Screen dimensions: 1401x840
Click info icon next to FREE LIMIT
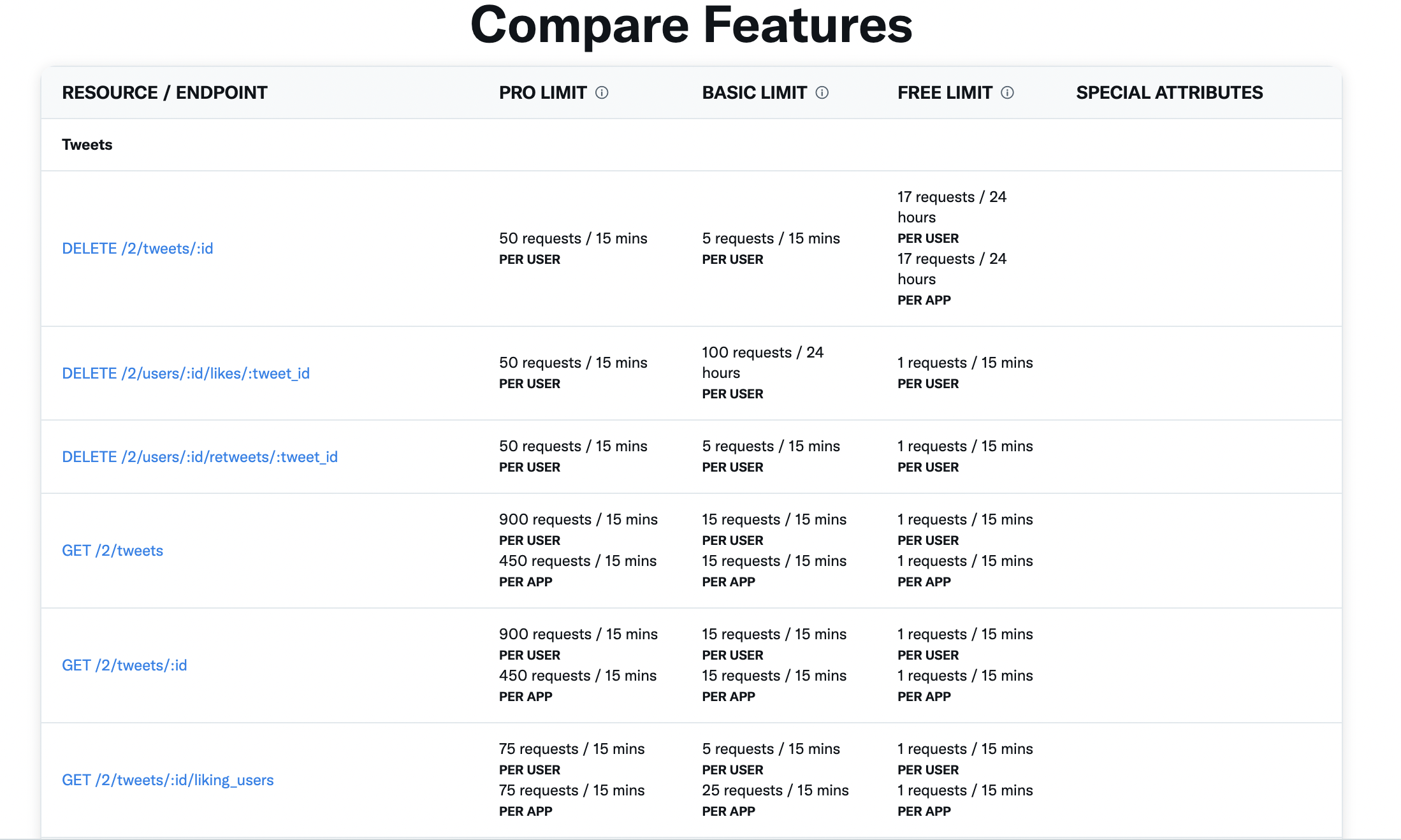tap(1007, 93)
